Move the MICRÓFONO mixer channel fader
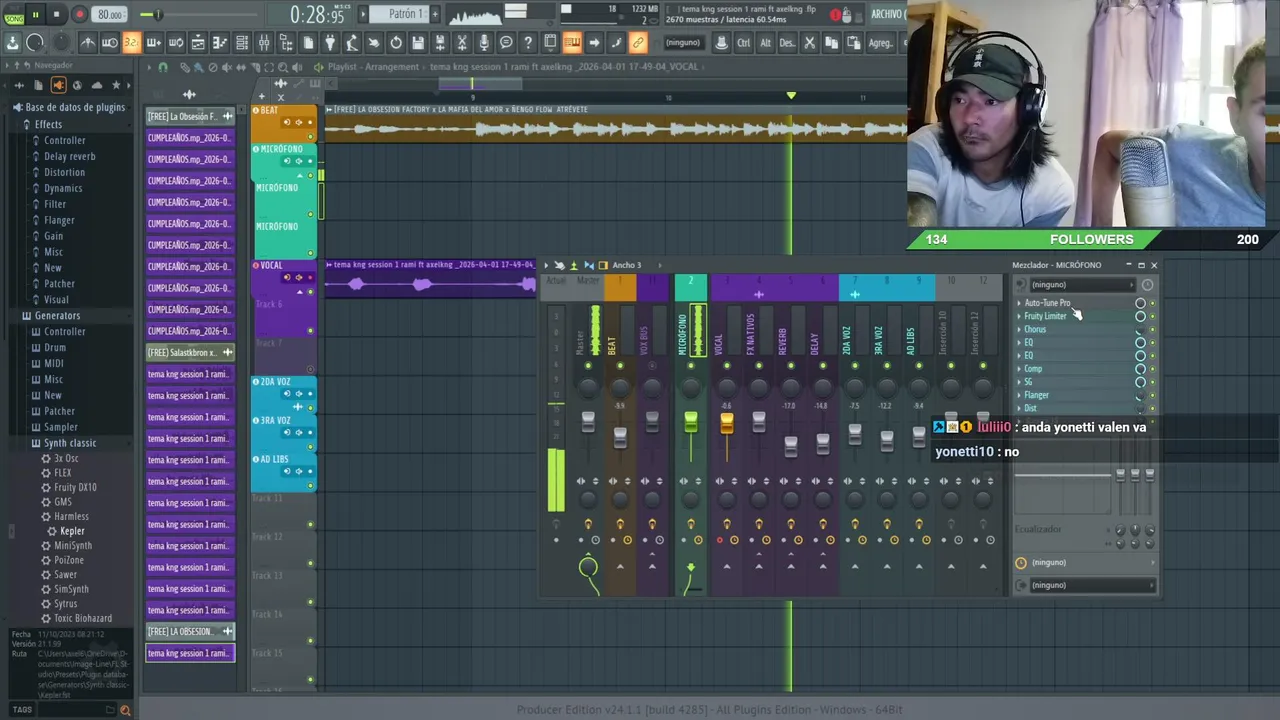This screenshot has width=1280, height=720. coord(690,423)
